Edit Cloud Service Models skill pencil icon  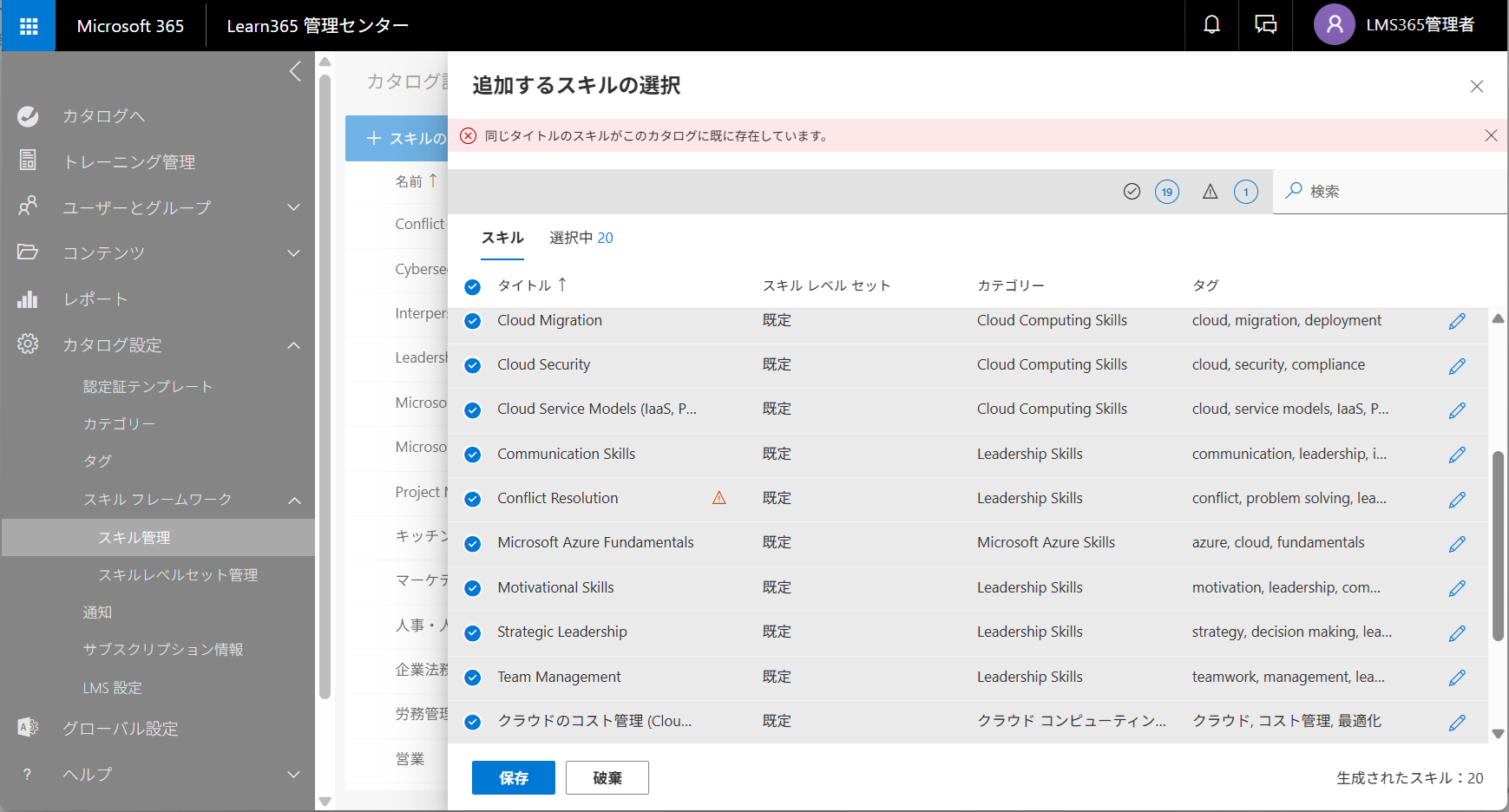pyautogui.click(x=1457, y=410)
